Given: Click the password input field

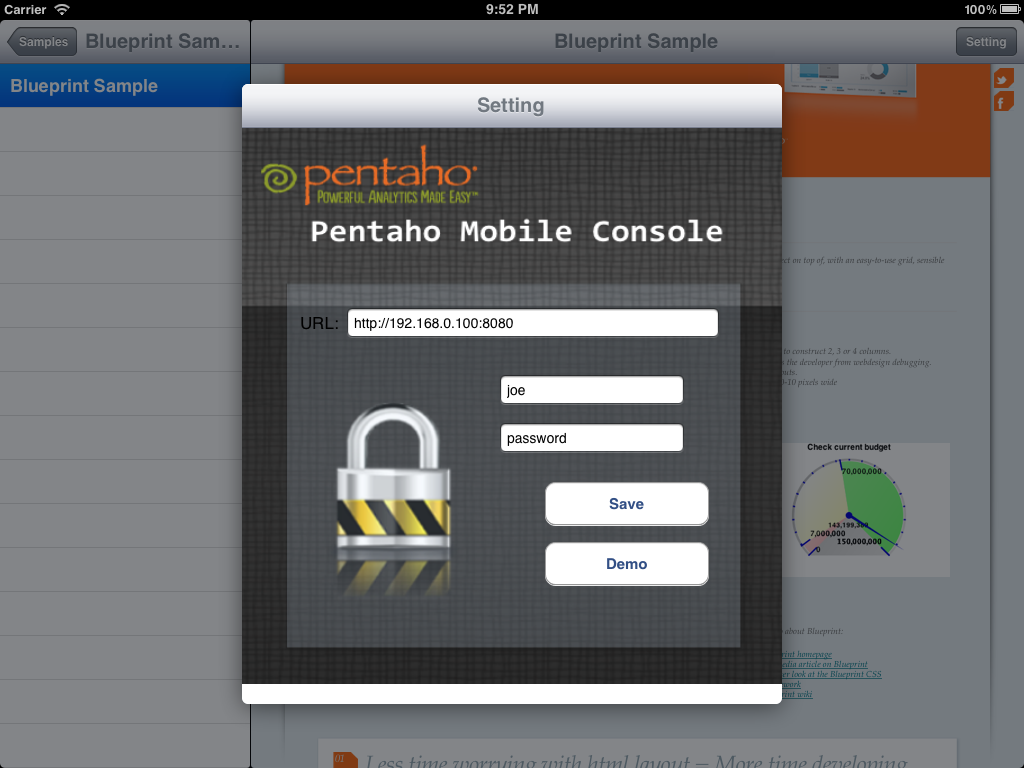Looking at the screenshot, I should 592,438.
